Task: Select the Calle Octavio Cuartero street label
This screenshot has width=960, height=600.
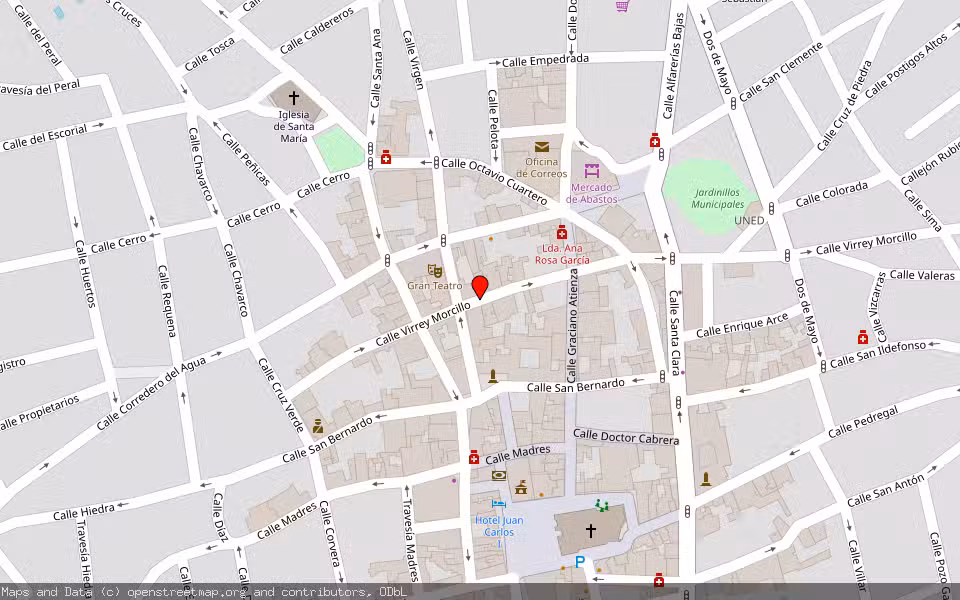Action: (494, 181)
